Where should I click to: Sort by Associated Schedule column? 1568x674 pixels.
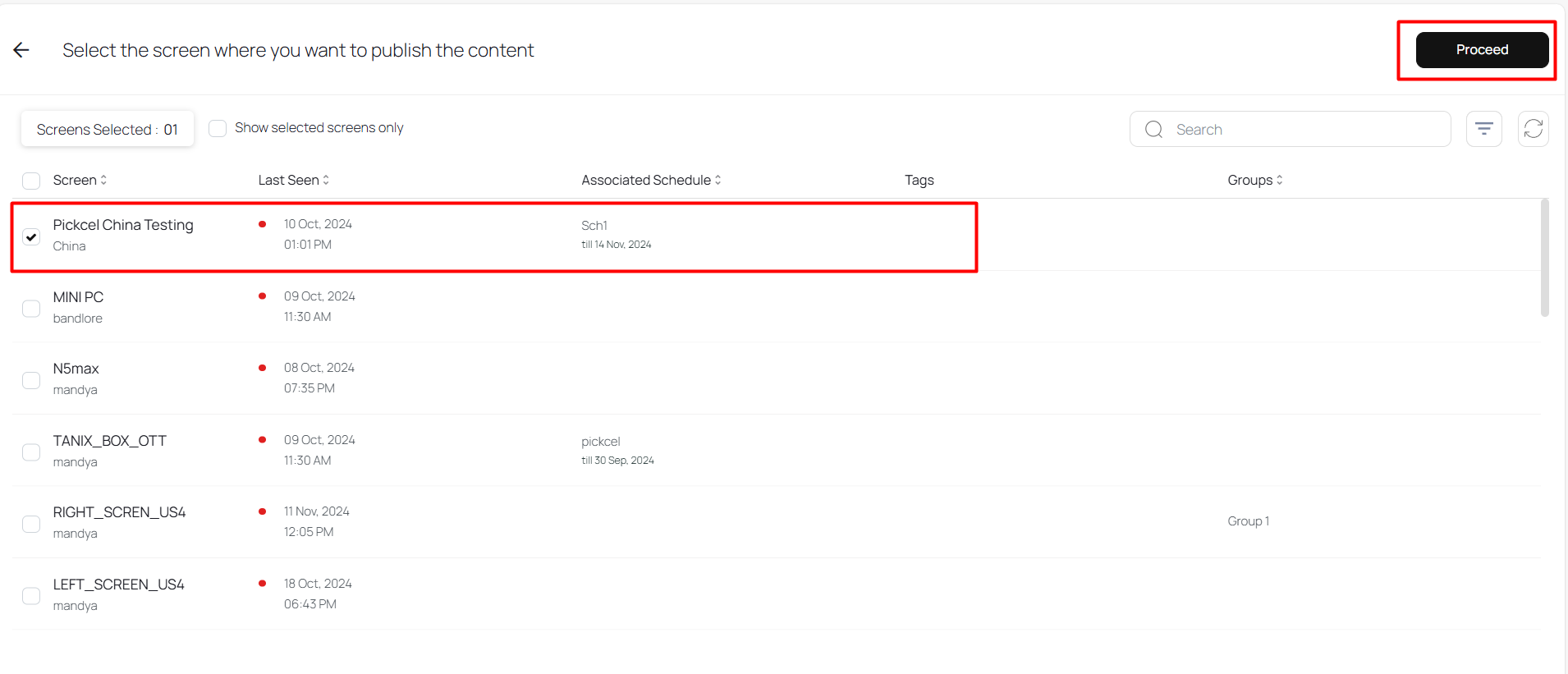(650, 181)
